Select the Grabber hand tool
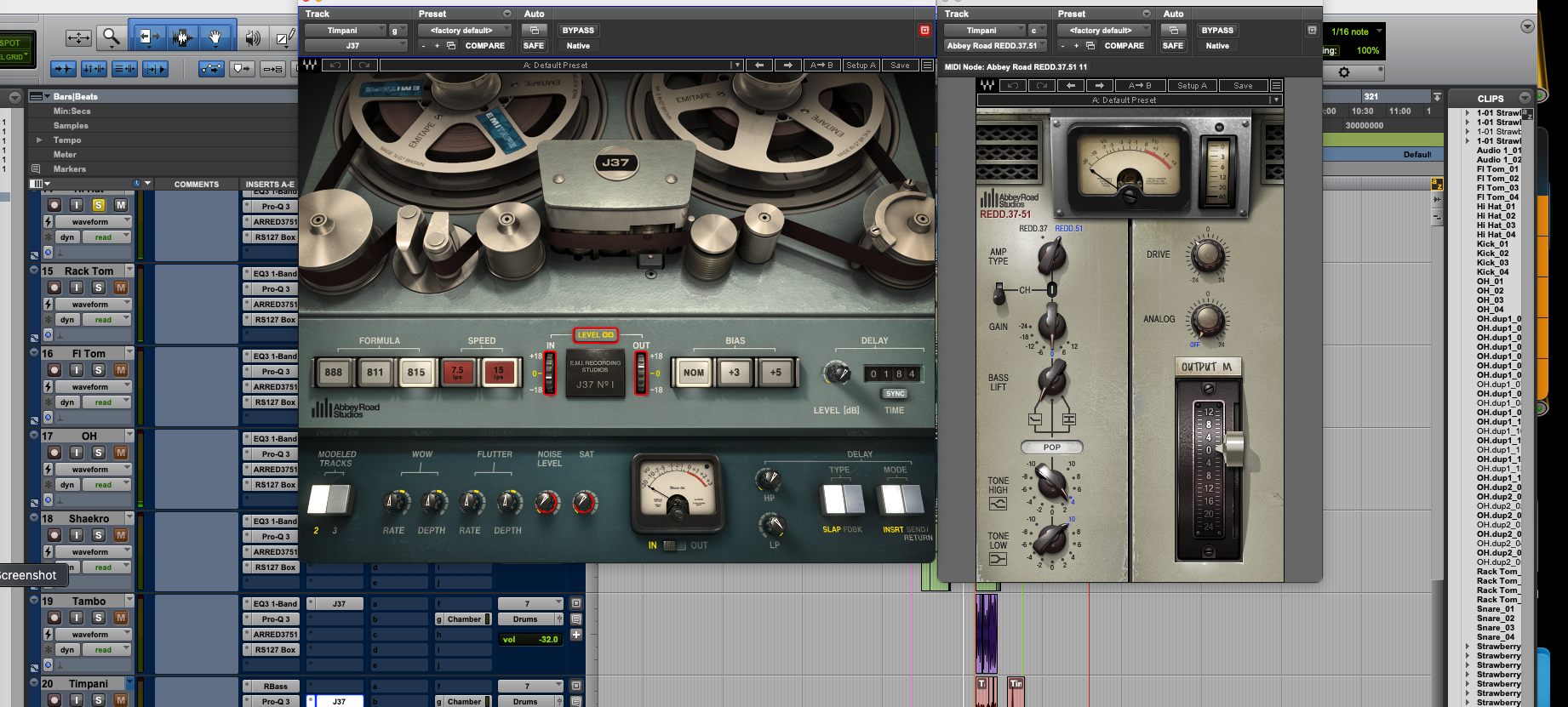1568x707 pixels. point(215,37)
